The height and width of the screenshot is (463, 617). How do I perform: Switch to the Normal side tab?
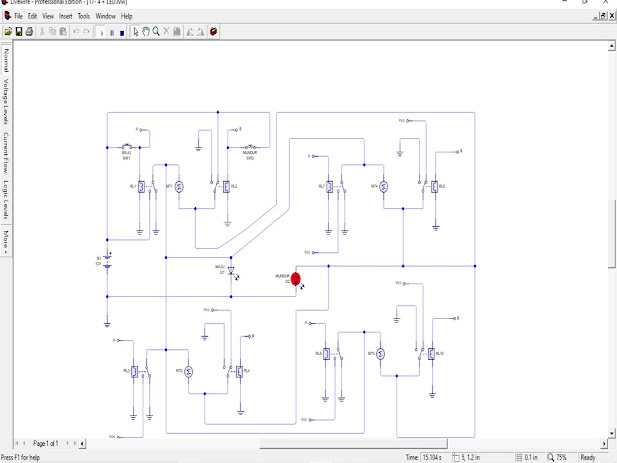(x=6, y=61)
